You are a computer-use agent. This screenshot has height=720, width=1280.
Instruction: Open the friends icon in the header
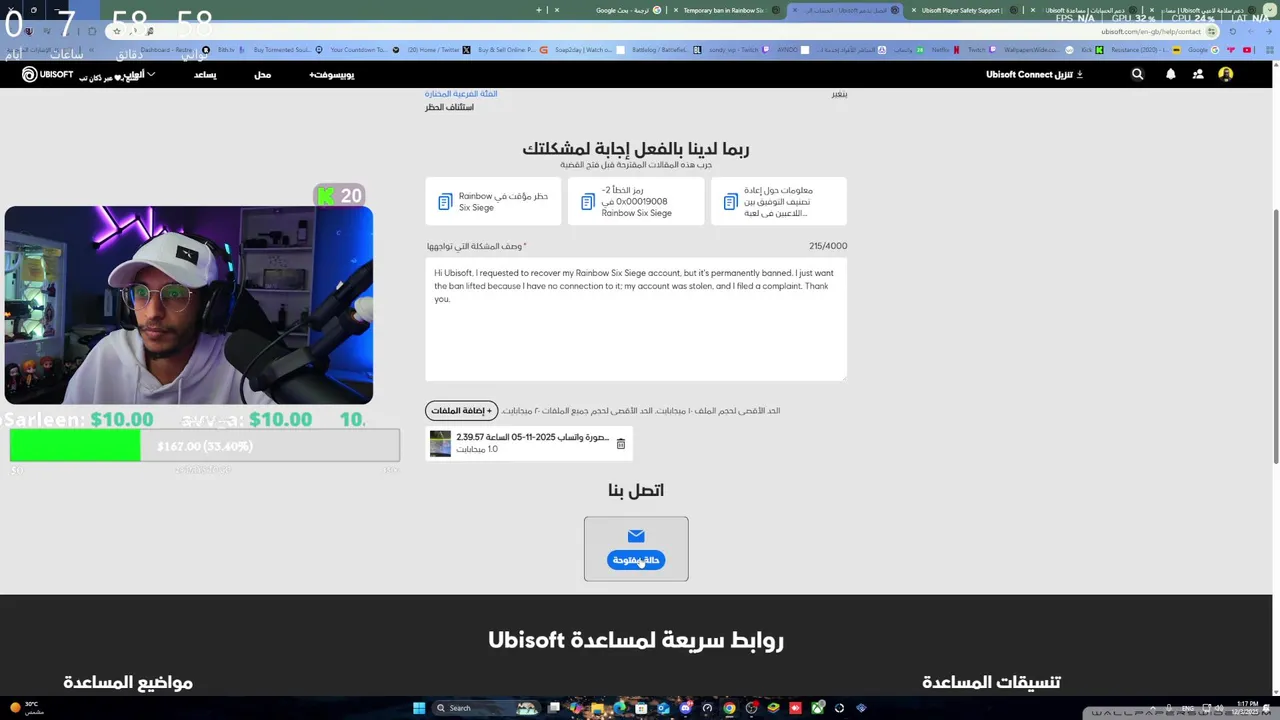click(1198, 74)
